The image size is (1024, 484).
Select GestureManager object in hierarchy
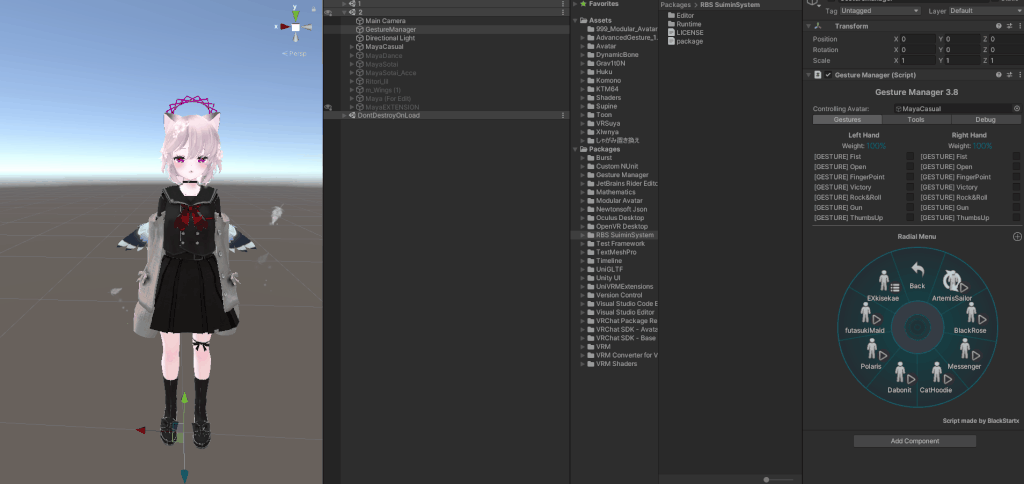click(x=391, y=29)
